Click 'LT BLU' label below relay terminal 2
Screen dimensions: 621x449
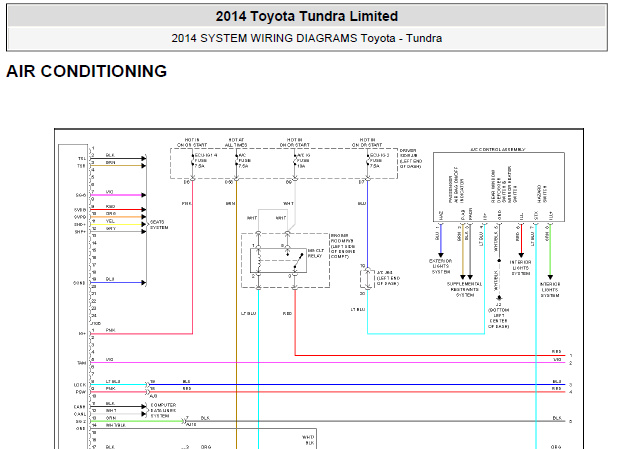point(249,314)
